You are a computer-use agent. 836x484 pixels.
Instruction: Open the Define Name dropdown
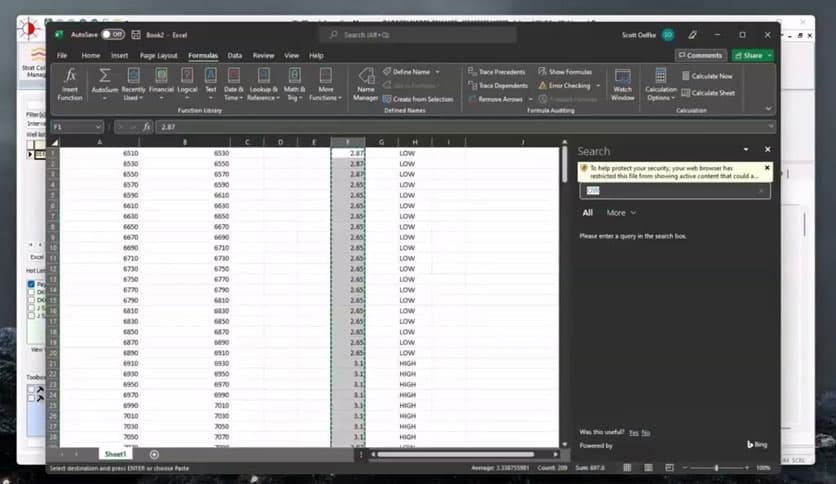[438, 71]
